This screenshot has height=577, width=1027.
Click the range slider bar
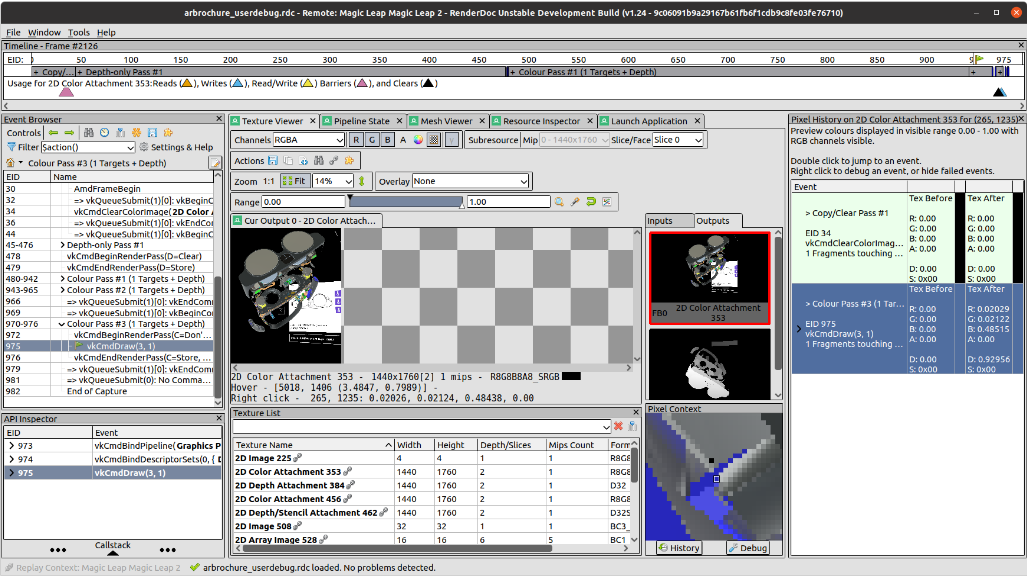pos(405,202)
